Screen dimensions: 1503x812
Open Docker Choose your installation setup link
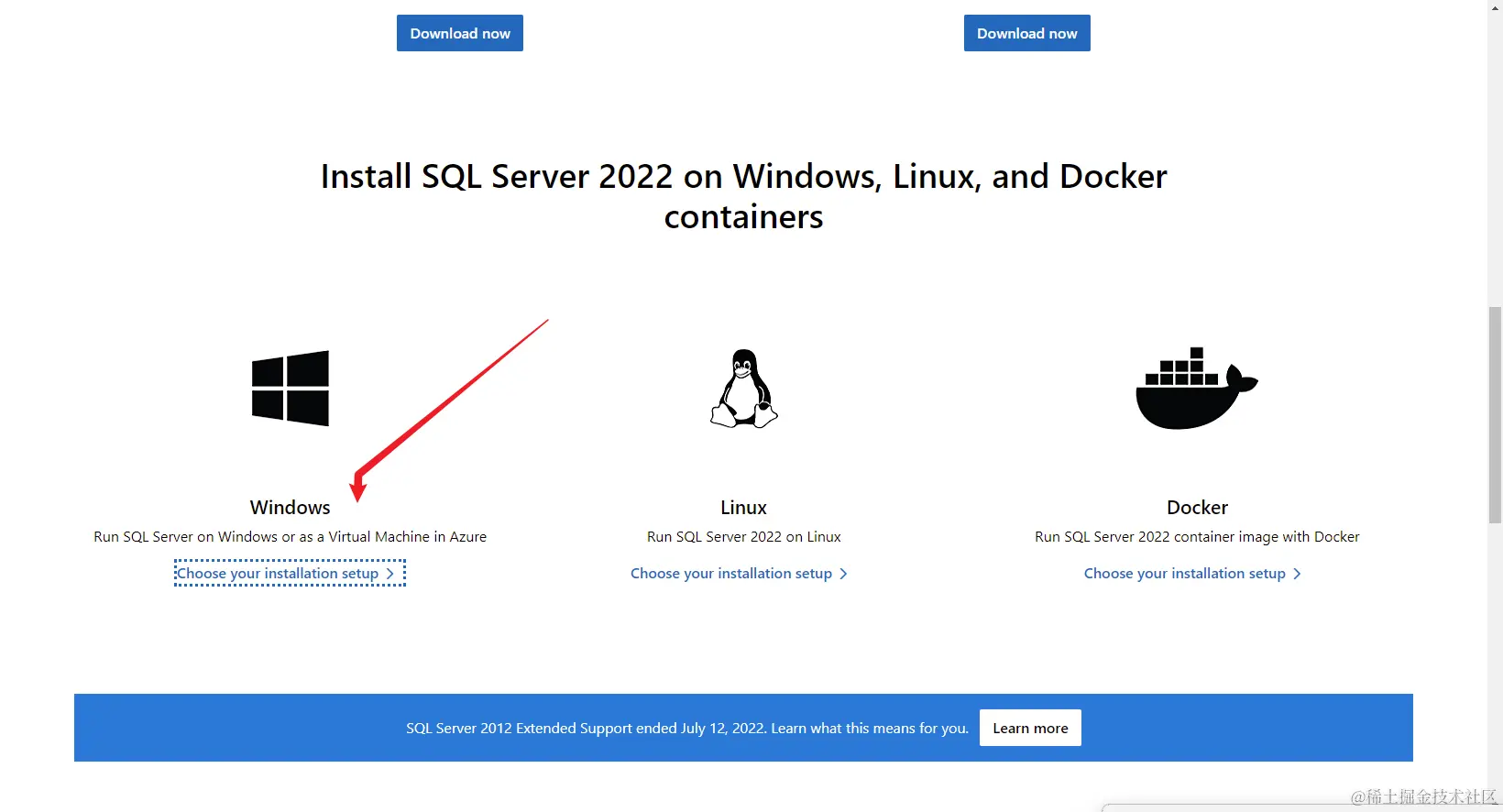1192,574
